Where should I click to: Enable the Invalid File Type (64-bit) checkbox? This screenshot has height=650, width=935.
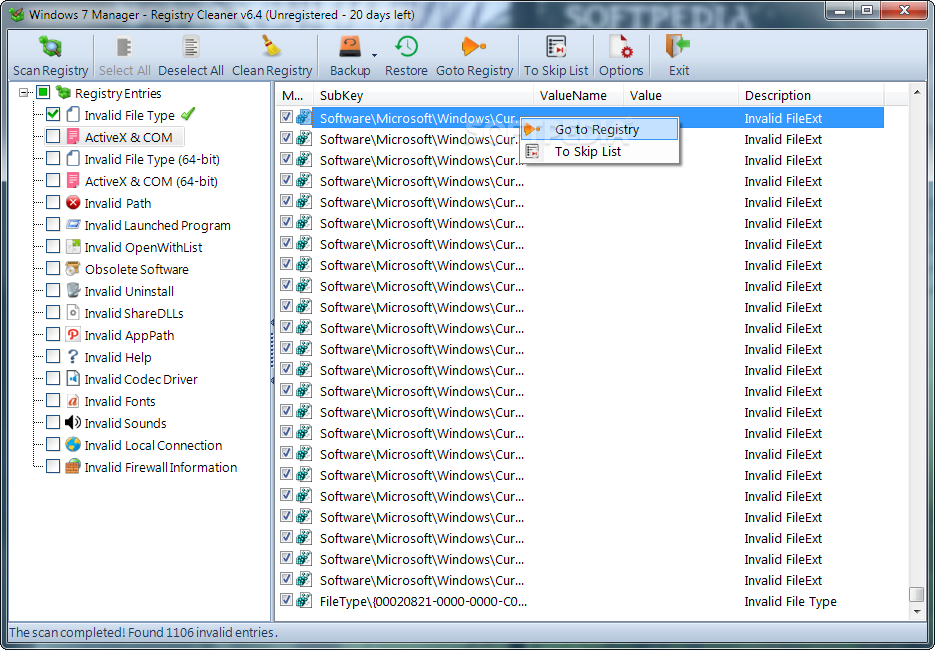coord(53,159)
